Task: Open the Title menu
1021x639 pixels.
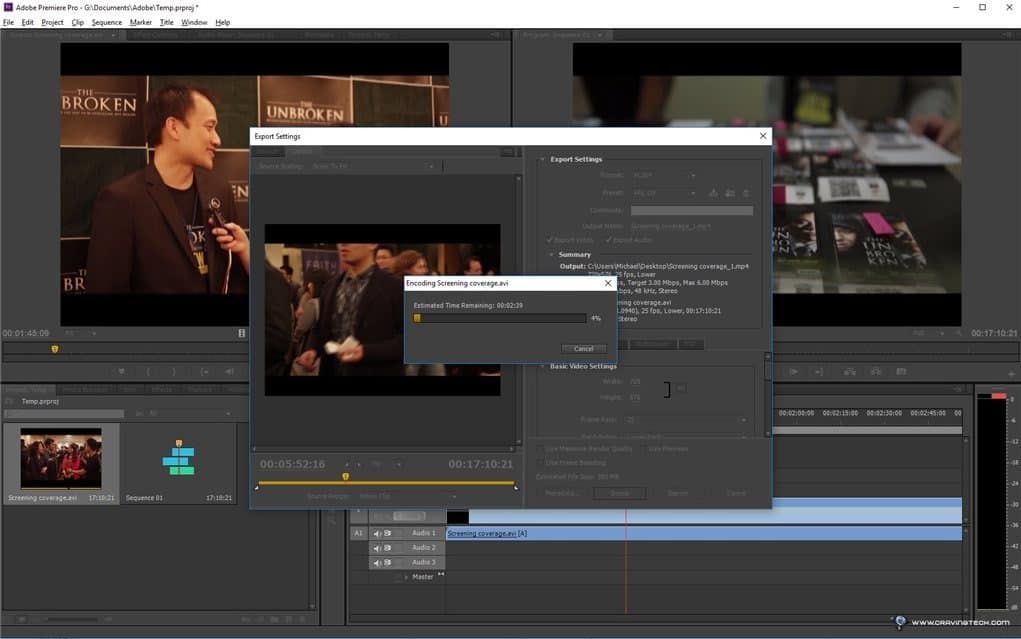Action: pos(167,22)
